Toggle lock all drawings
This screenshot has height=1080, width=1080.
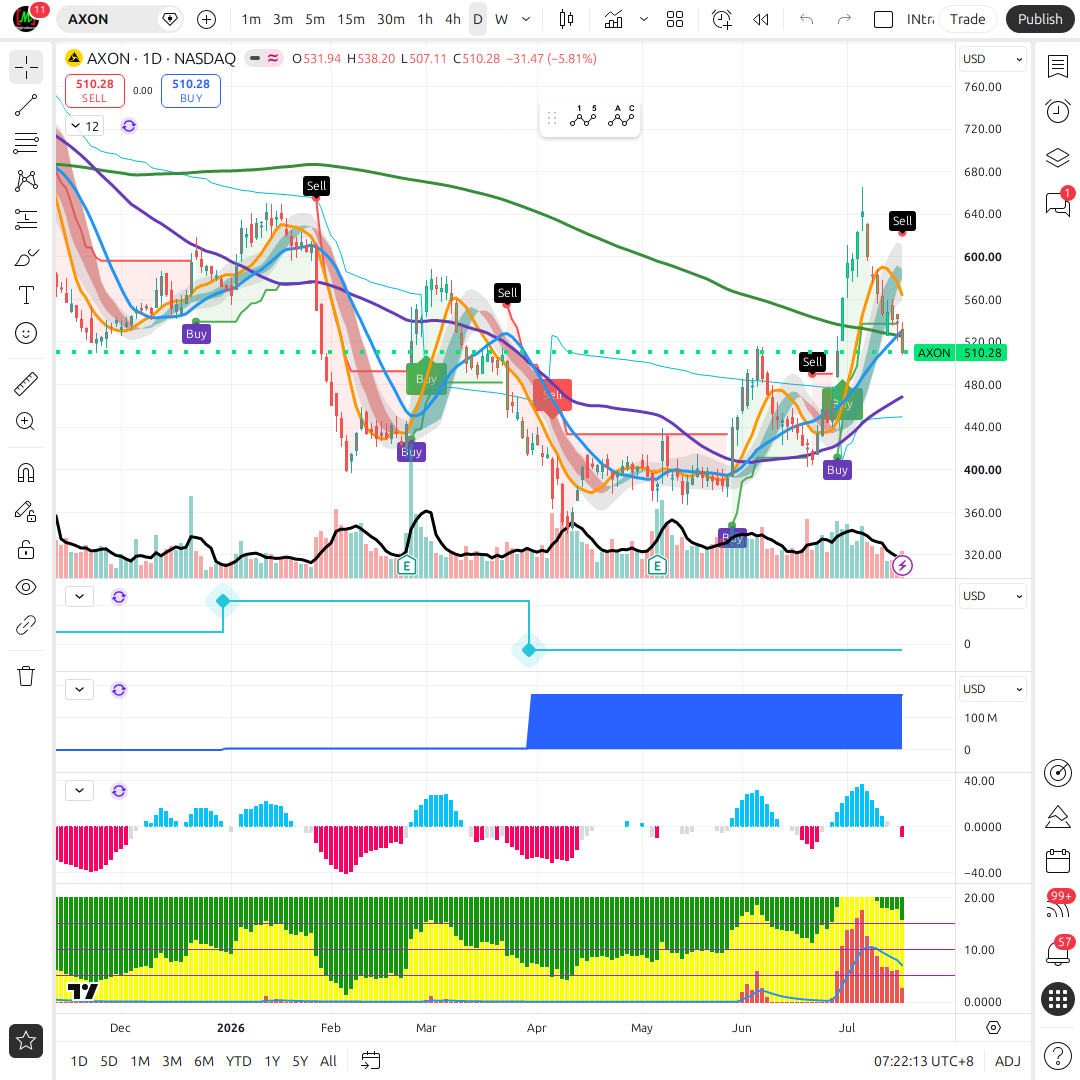[26, 549]
